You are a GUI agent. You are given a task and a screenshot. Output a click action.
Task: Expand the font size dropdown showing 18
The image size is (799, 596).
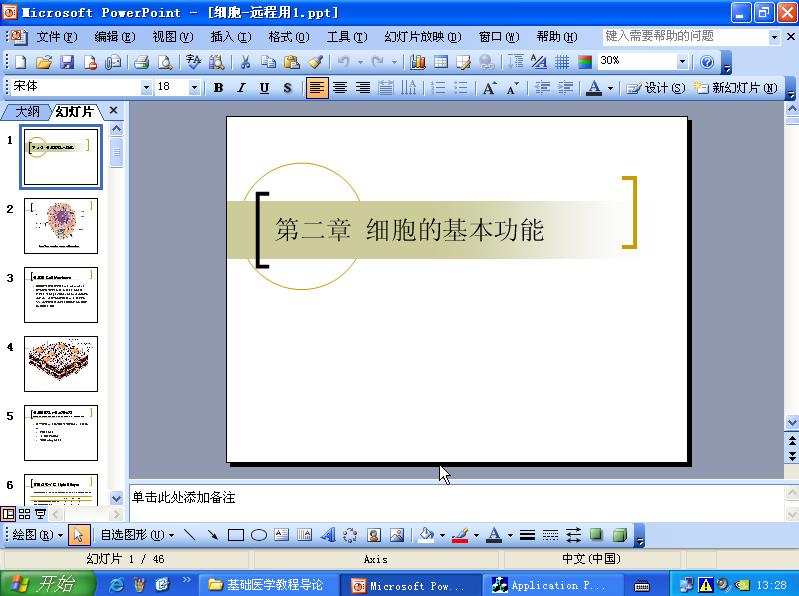coord(195,88)
